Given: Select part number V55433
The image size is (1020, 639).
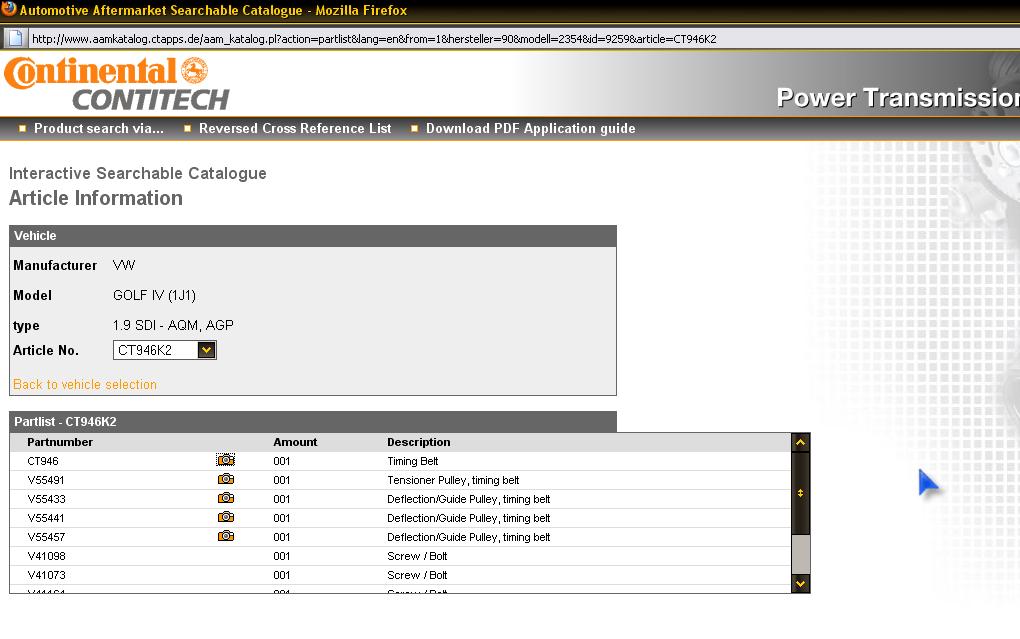Looking at the screenshot, I should click(46, 499).
